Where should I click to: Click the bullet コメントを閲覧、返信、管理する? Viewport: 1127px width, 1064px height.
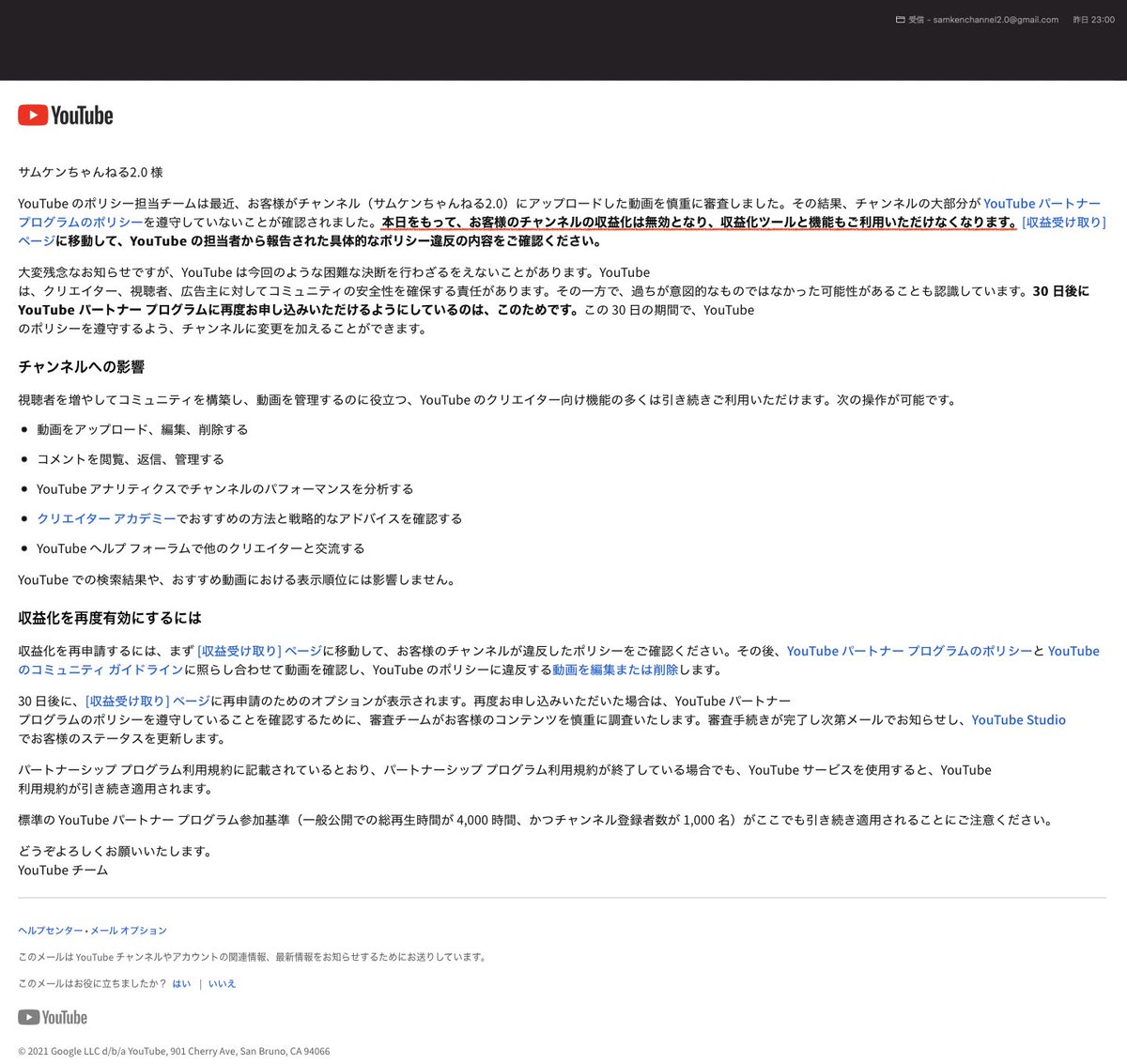point(131,459)
